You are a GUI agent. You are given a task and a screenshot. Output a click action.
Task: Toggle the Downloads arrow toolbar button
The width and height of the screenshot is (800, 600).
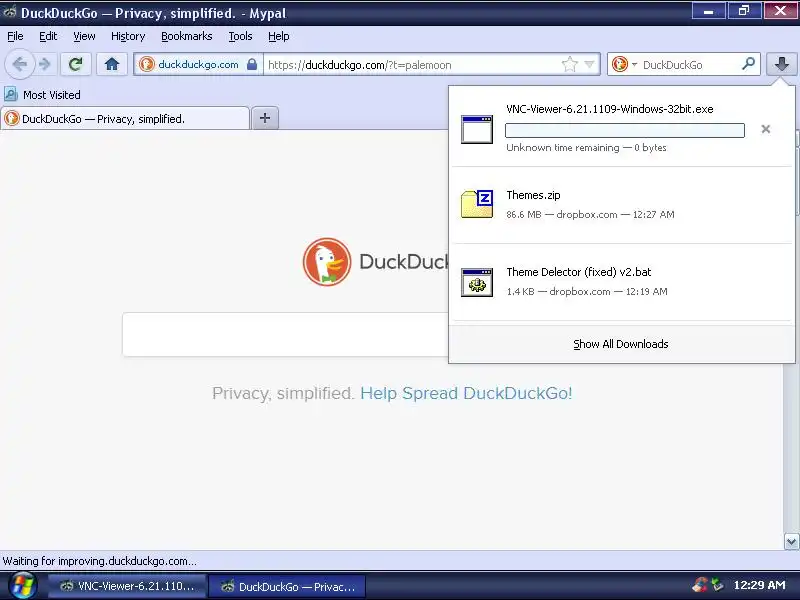point(782,64)
